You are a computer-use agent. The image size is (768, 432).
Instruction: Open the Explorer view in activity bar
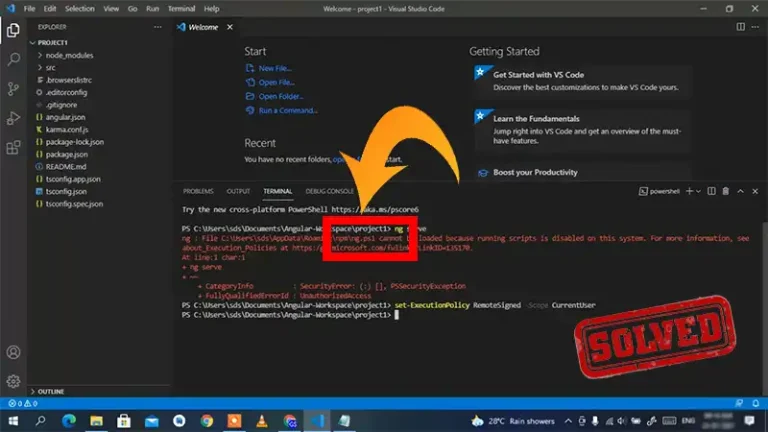pyautogui.click(x=13, y=30)
